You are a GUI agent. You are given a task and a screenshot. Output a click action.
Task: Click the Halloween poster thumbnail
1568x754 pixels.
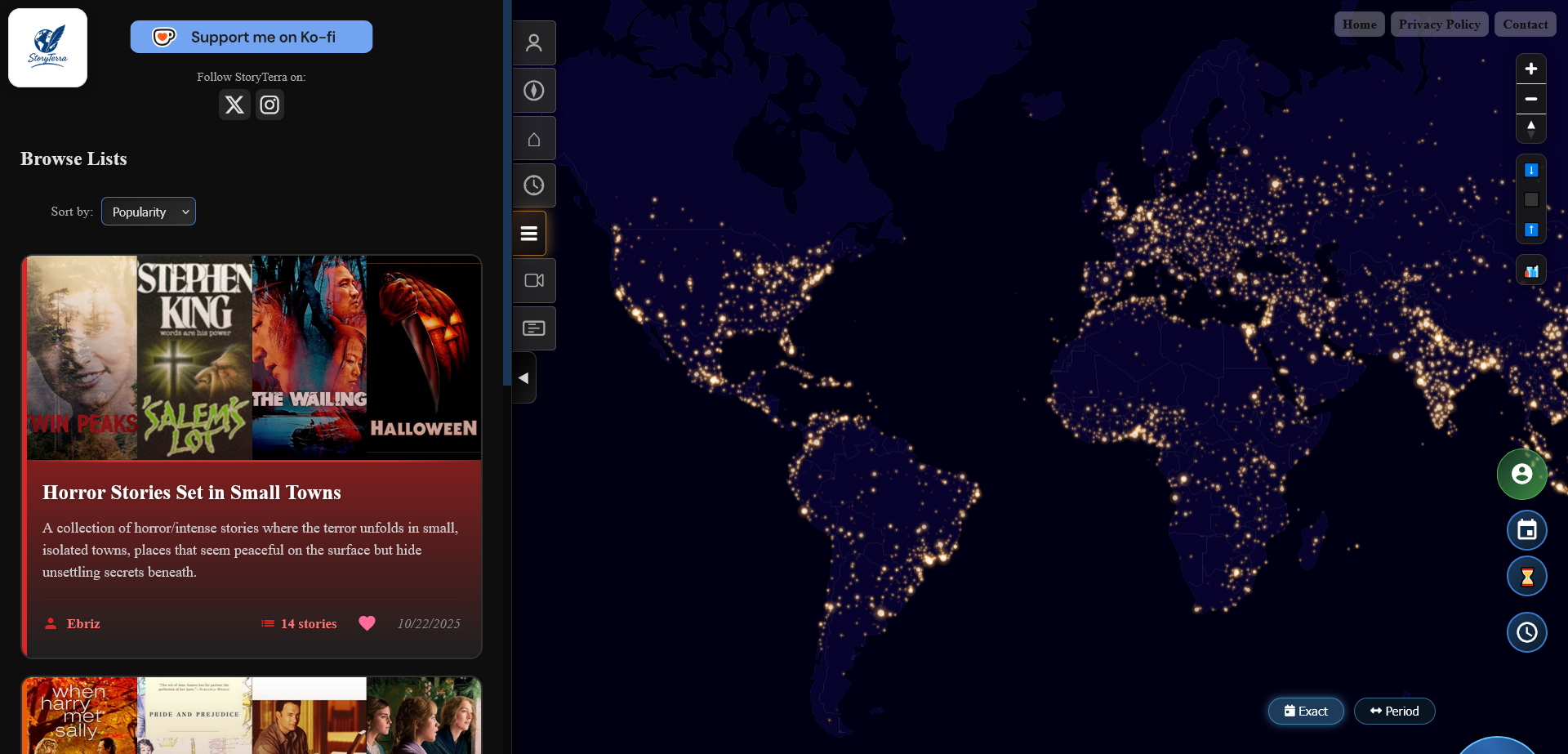coord(424,358)
